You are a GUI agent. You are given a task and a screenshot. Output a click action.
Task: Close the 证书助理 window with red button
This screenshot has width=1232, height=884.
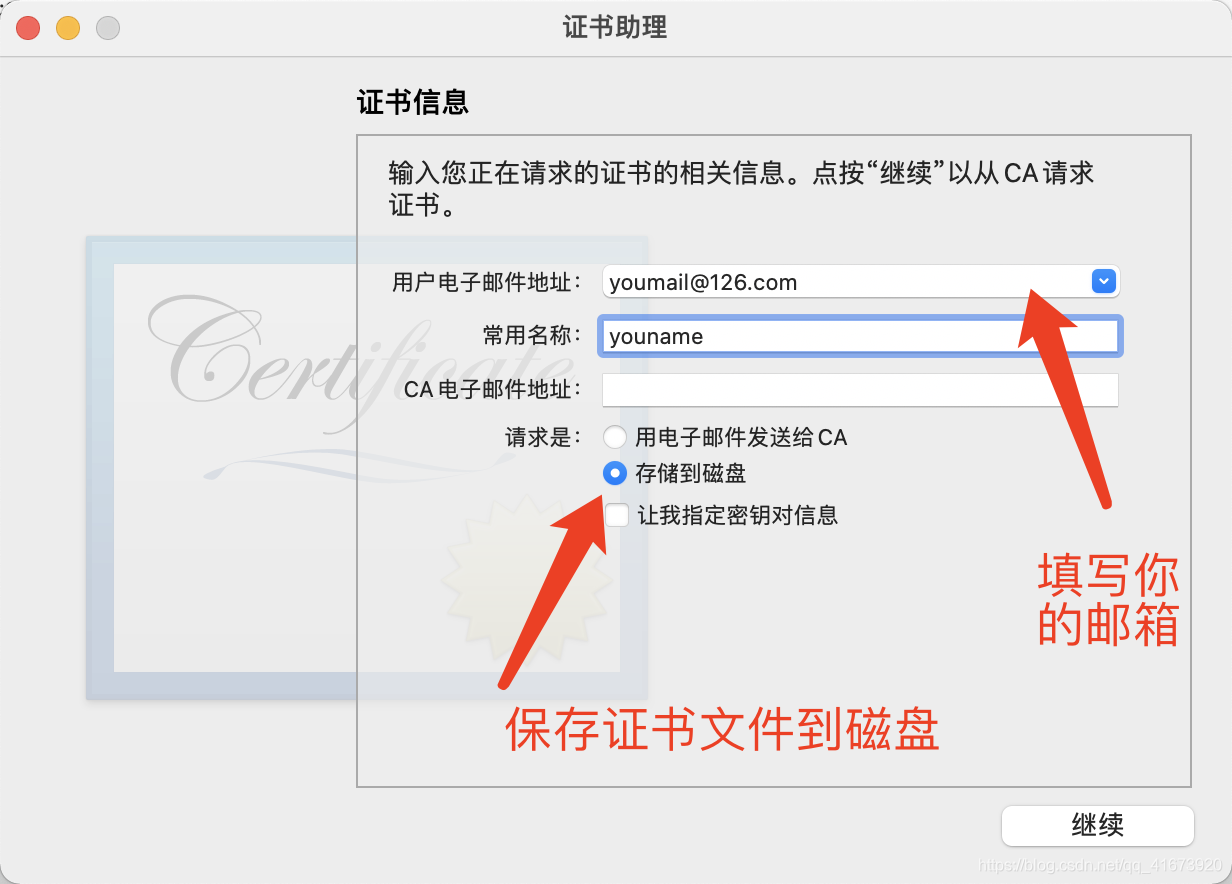pos(28,28)
